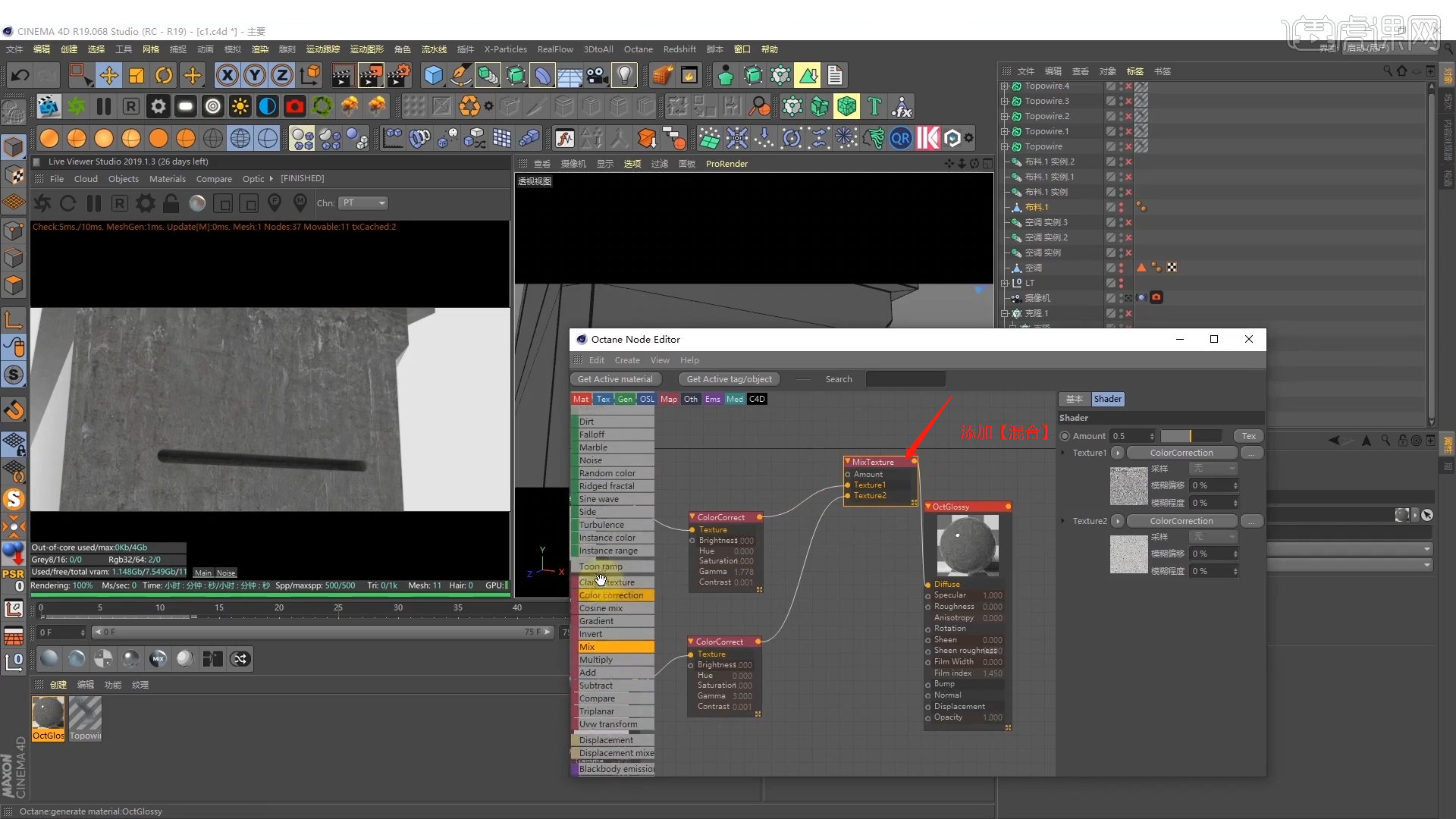Screen dimensions: 1456x819
Task: Select the OctGlossy material thumbnail
Action: pyautogui.click(x=48, y=718)
